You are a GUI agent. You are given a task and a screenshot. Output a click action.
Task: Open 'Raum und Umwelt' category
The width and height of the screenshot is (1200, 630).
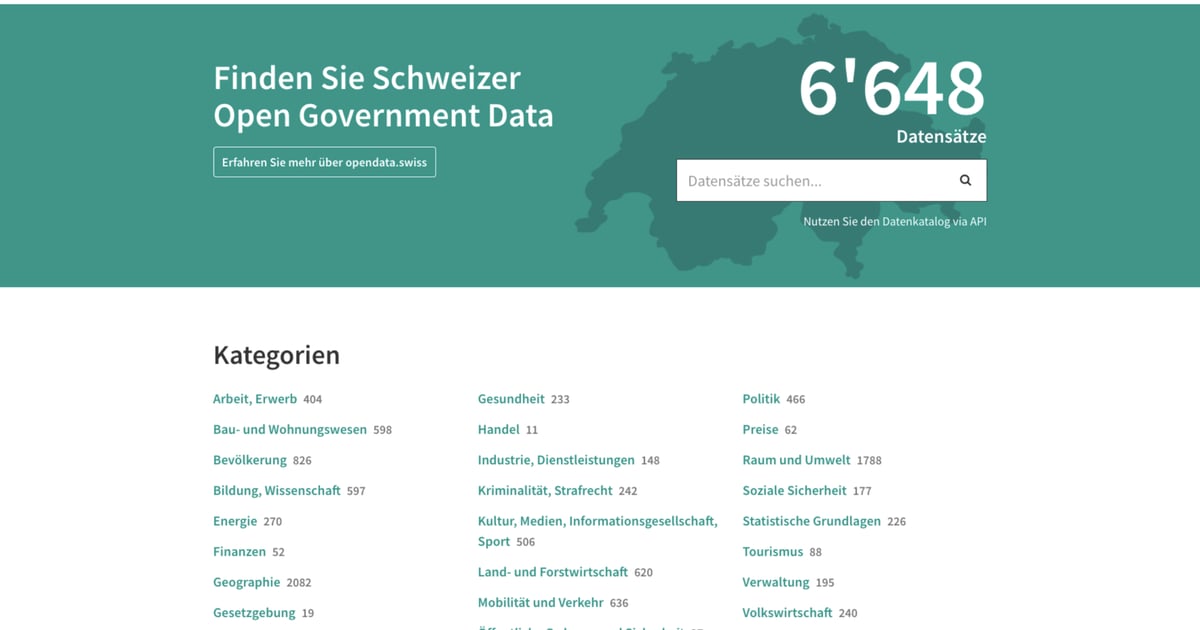point(796,460)
